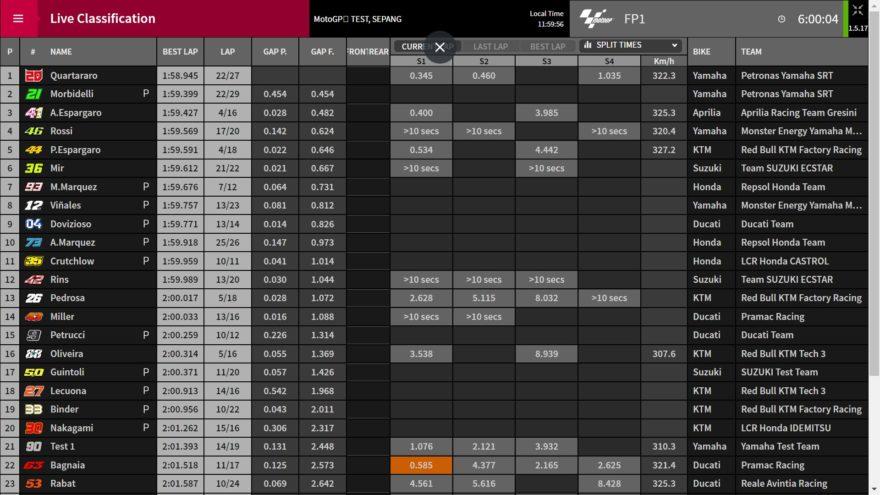Click Guintoli's number 50 badge
Viewport: 880px width, 495px height.
pos(34,372)
